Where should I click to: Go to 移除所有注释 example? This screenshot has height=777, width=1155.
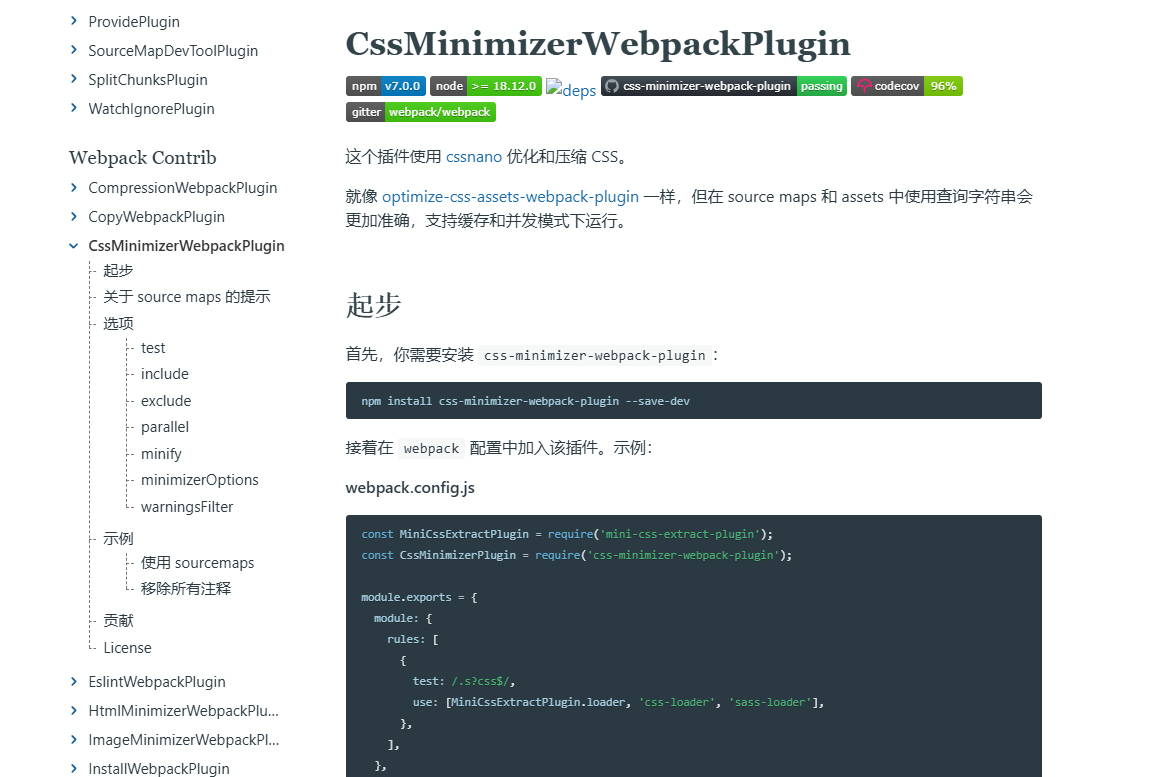[x=186, y=588]
